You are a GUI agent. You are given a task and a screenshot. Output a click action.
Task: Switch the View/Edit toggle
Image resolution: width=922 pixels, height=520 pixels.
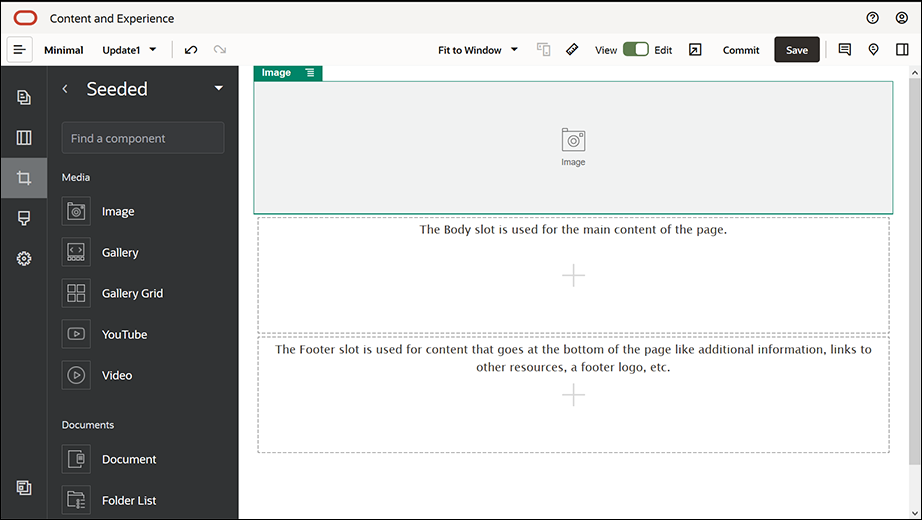636,49
